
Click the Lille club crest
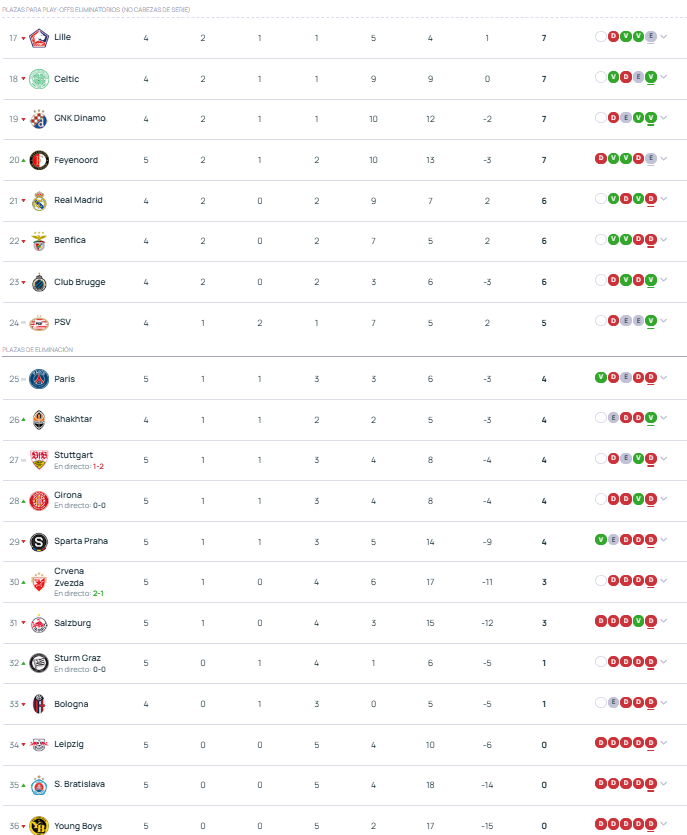pos(39,38)
